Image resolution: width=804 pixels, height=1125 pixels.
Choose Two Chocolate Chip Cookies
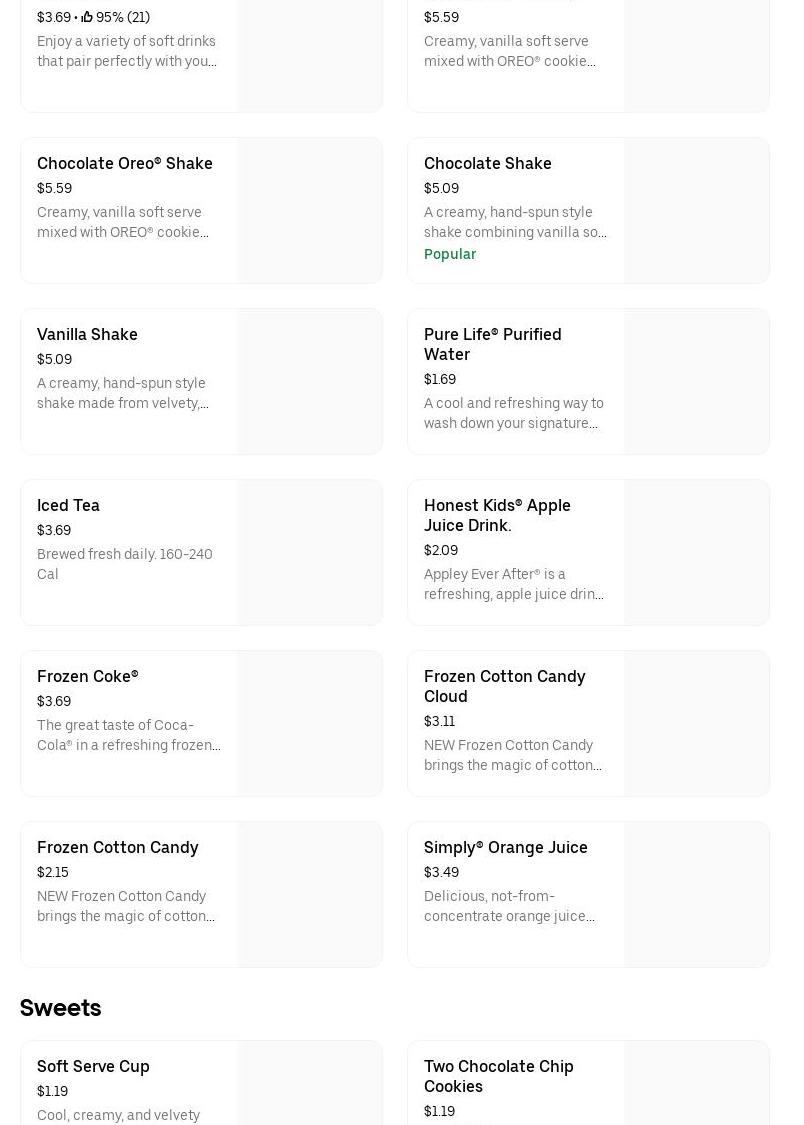point(498,1076)
